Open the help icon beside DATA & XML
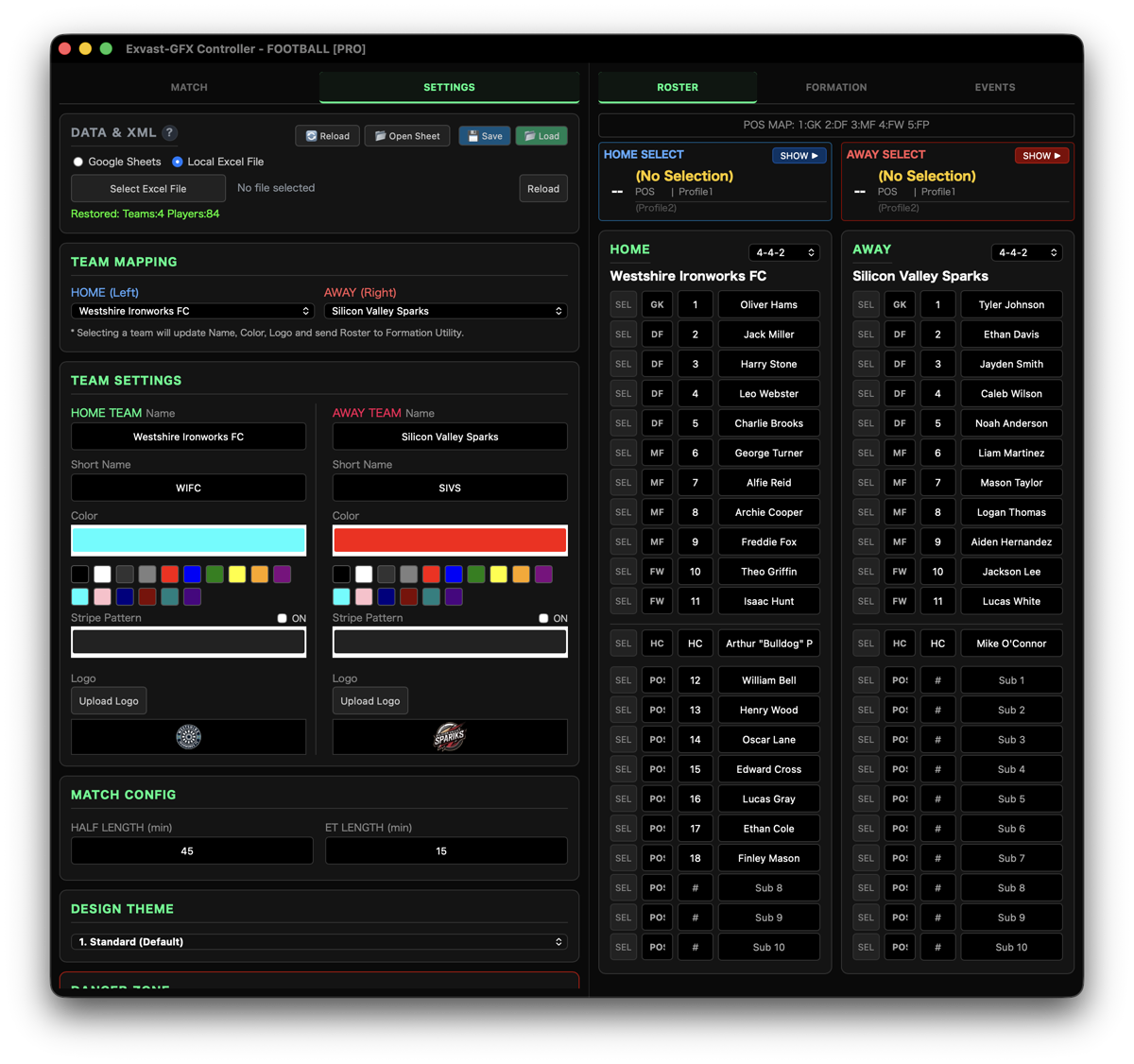The height and width of the screenshot is (1064, 1134). click(169, 133)
